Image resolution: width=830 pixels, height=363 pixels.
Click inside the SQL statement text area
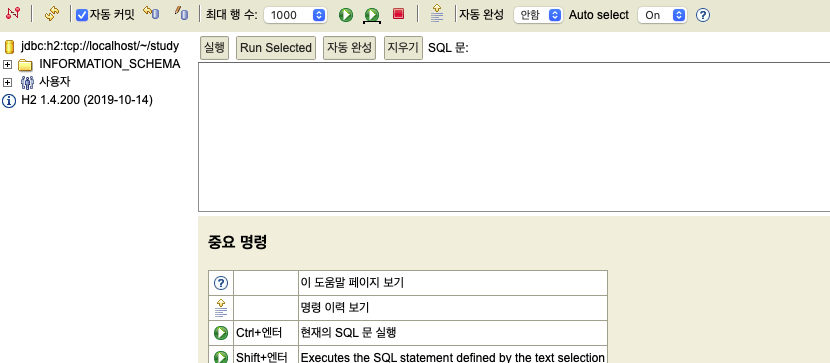click(514, 137)
